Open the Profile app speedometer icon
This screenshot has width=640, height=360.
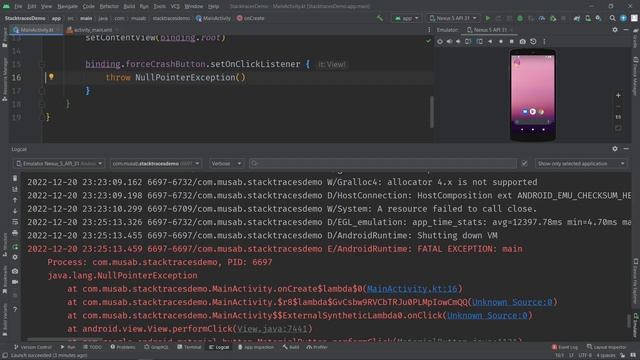tap(542, 18)
